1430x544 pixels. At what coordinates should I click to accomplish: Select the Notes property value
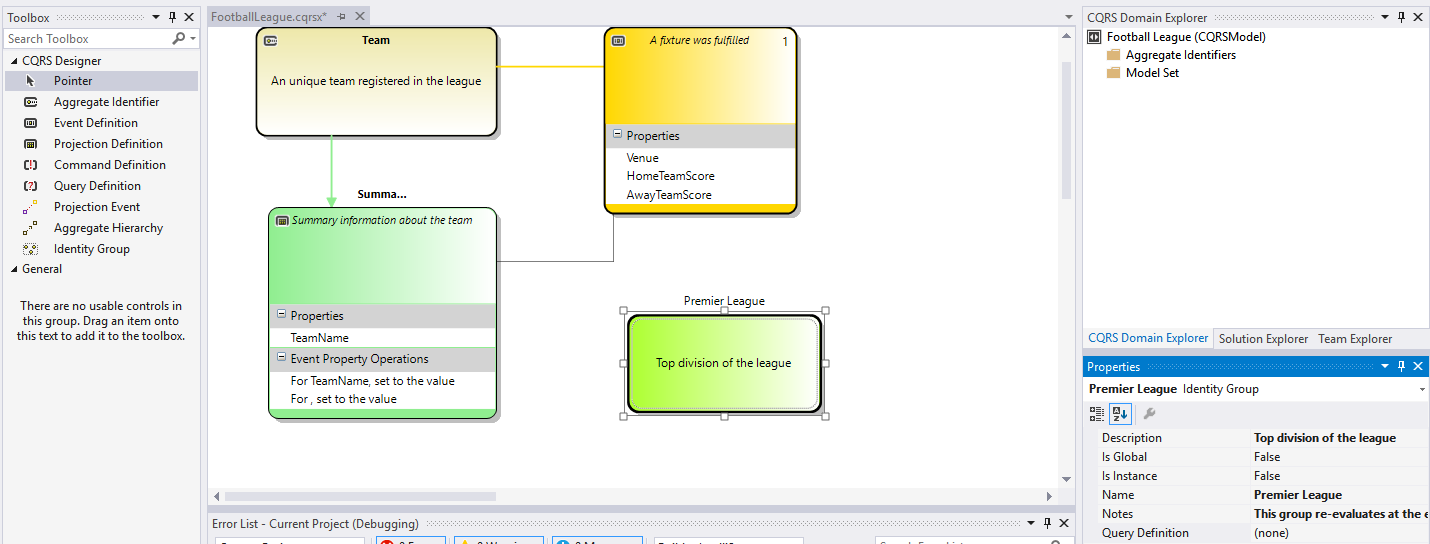(x=1339, y=514)
